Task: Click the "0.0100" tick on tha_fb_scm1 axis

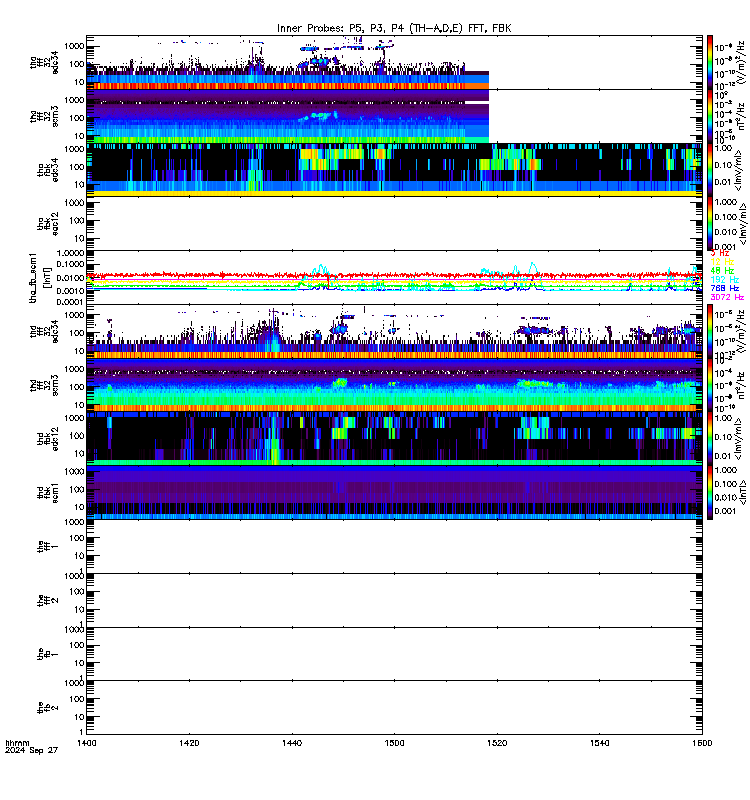Action: (x=70, y=278)
